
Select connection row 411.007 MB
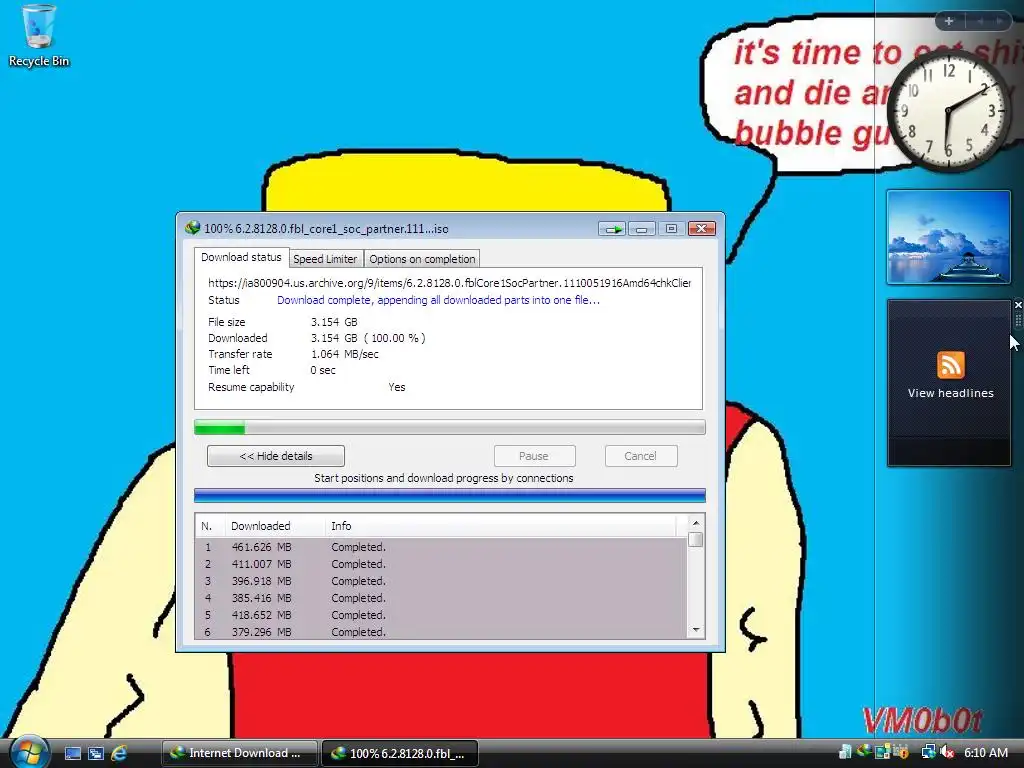pyautogui.click(x=441, y=564)
